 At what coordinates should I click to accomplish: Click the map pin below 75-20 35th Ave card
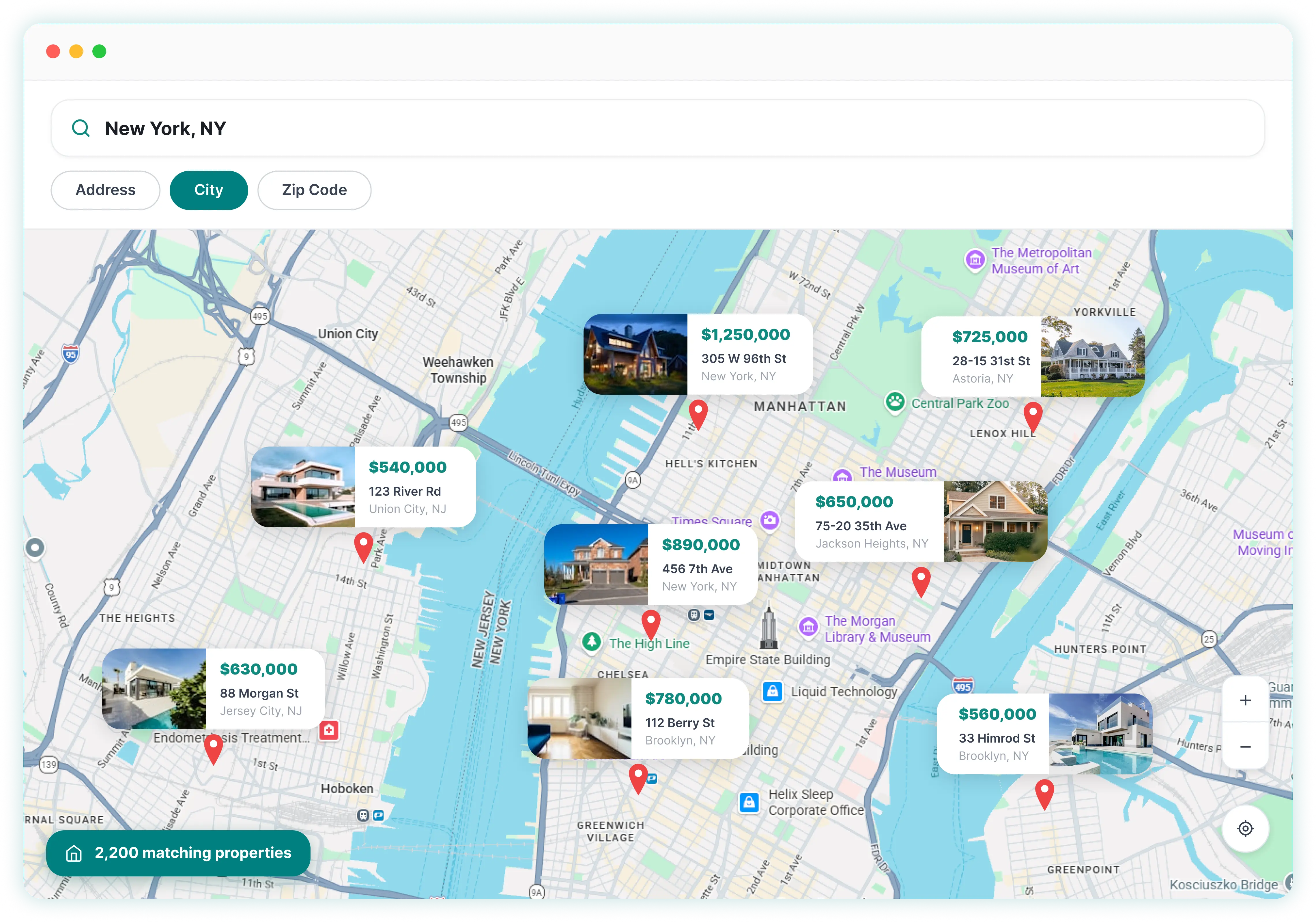pos(921,582)
